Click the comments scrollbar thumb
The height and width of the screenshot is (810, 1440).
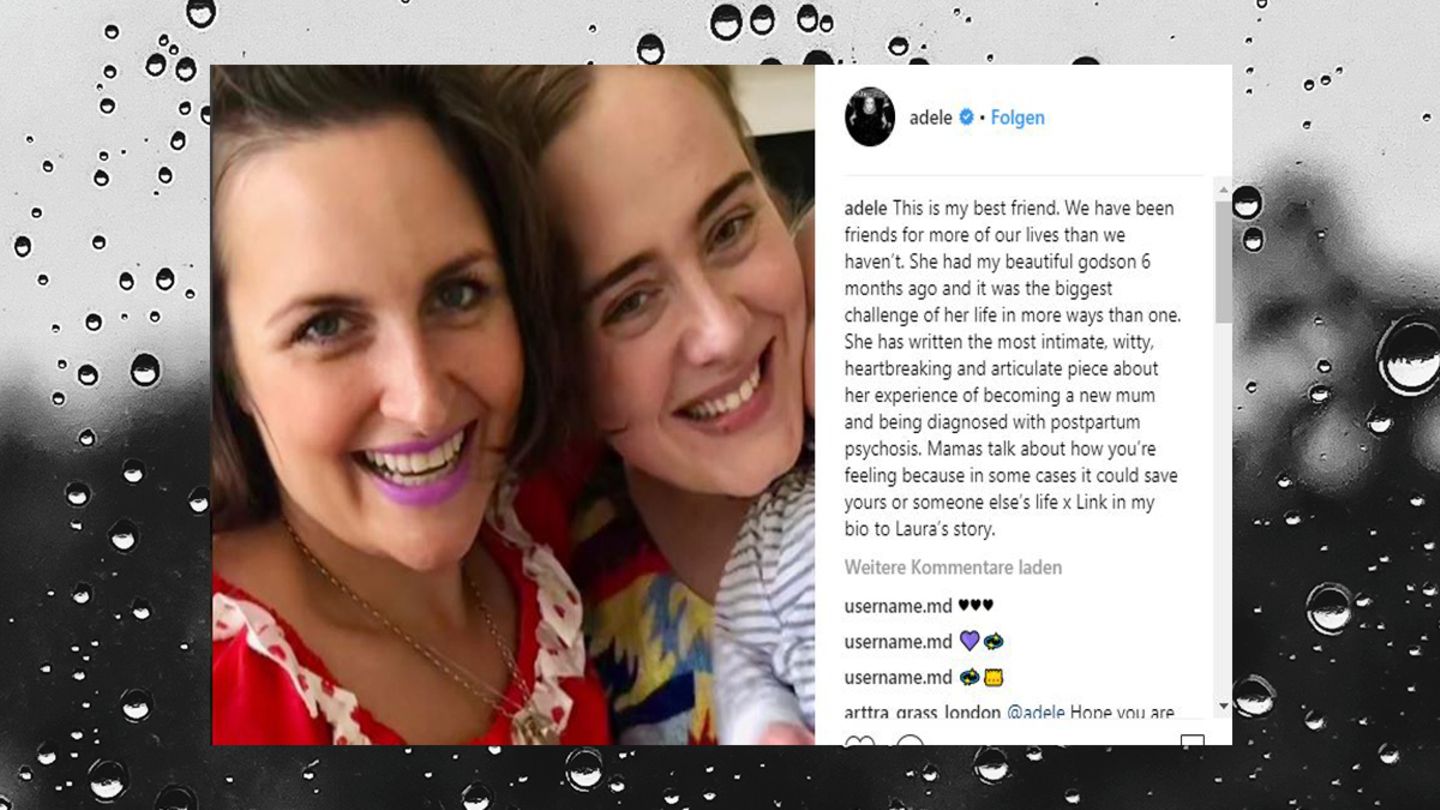1223,262
